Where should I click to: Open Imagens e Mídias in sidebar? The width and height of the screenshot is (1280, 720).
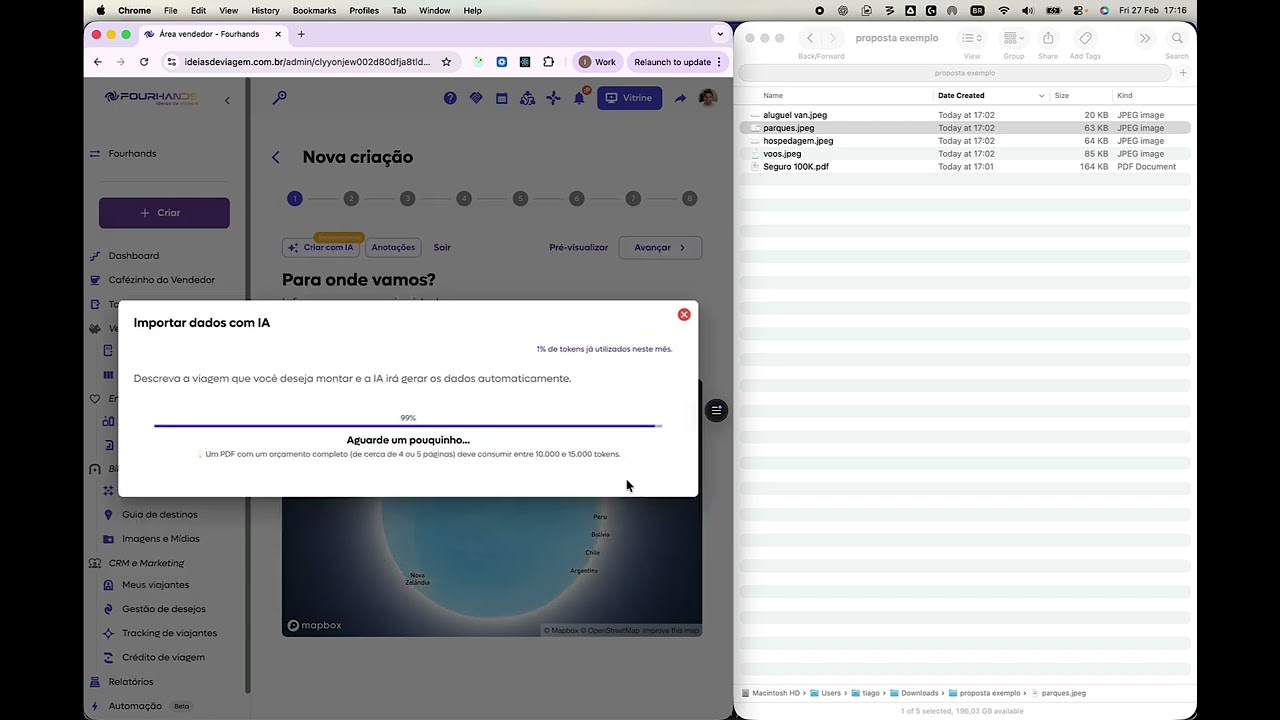click(x=160, y=538)
